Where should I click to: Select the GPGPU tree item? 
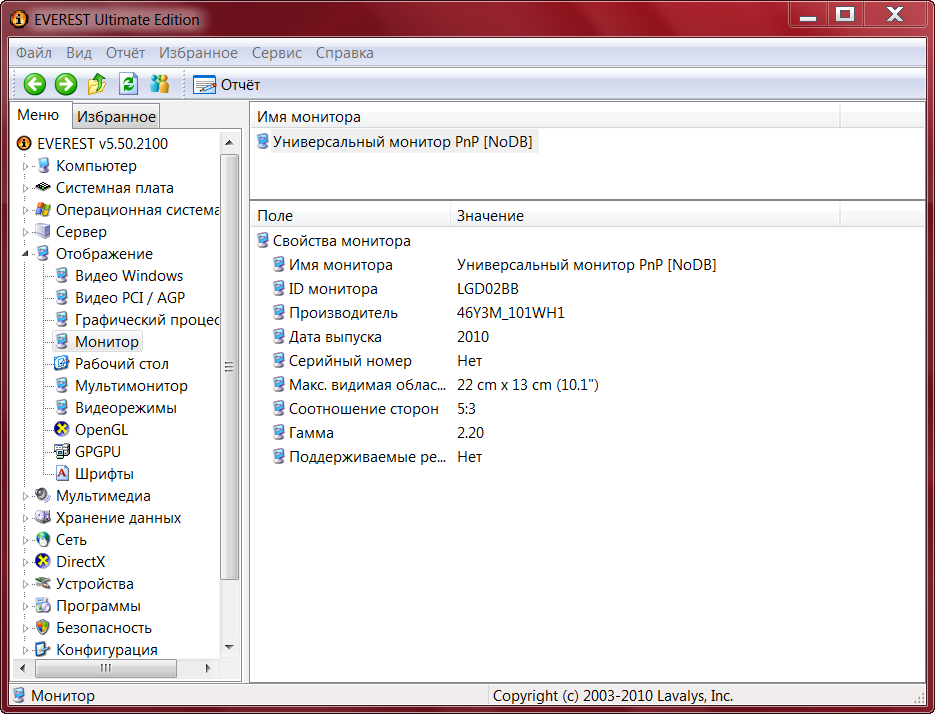97,452
